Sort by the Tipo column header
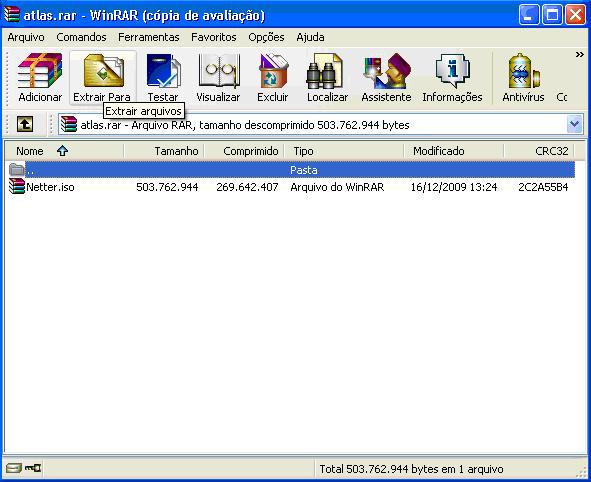The width and height of the screenshot is (591, 482). pos(344,151)
